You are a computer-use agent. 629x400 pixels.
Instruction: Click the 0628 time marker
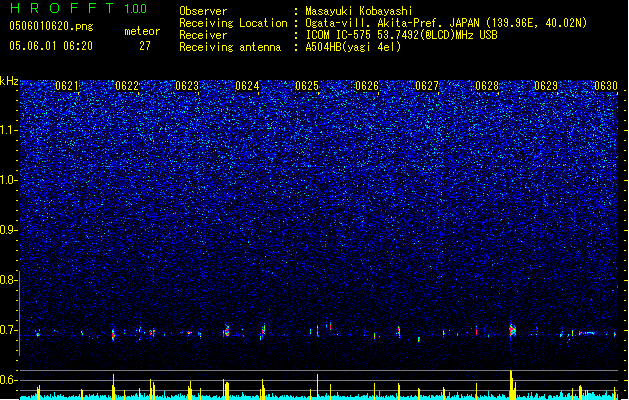487,86
